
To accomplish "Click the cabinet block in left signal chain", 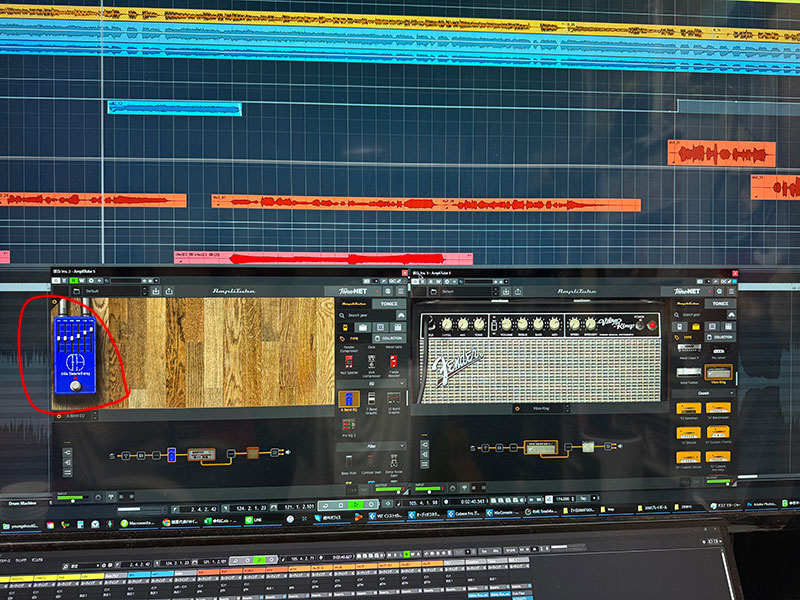I will click(253, 452).
